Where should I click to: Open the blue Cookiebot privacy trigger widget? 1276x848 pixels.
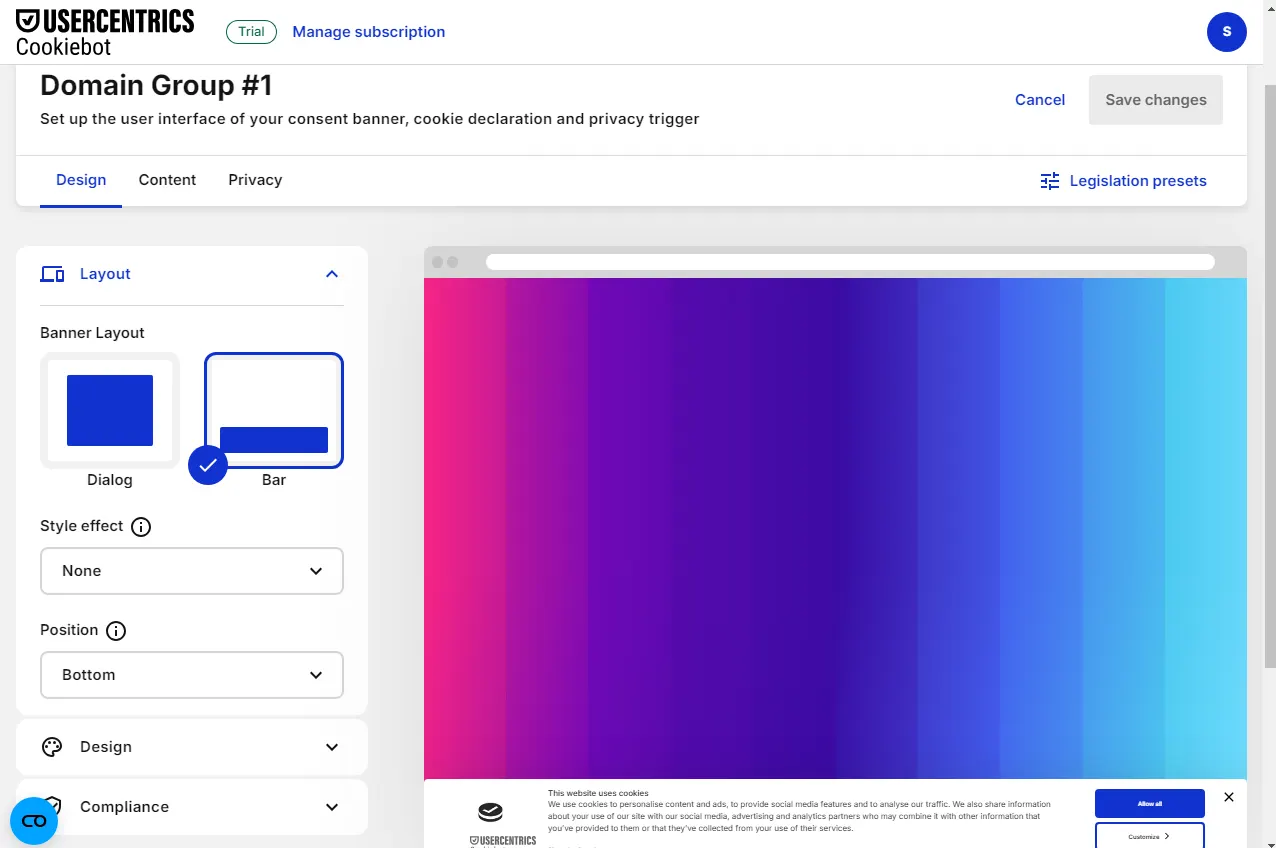(x=34, y=821)
